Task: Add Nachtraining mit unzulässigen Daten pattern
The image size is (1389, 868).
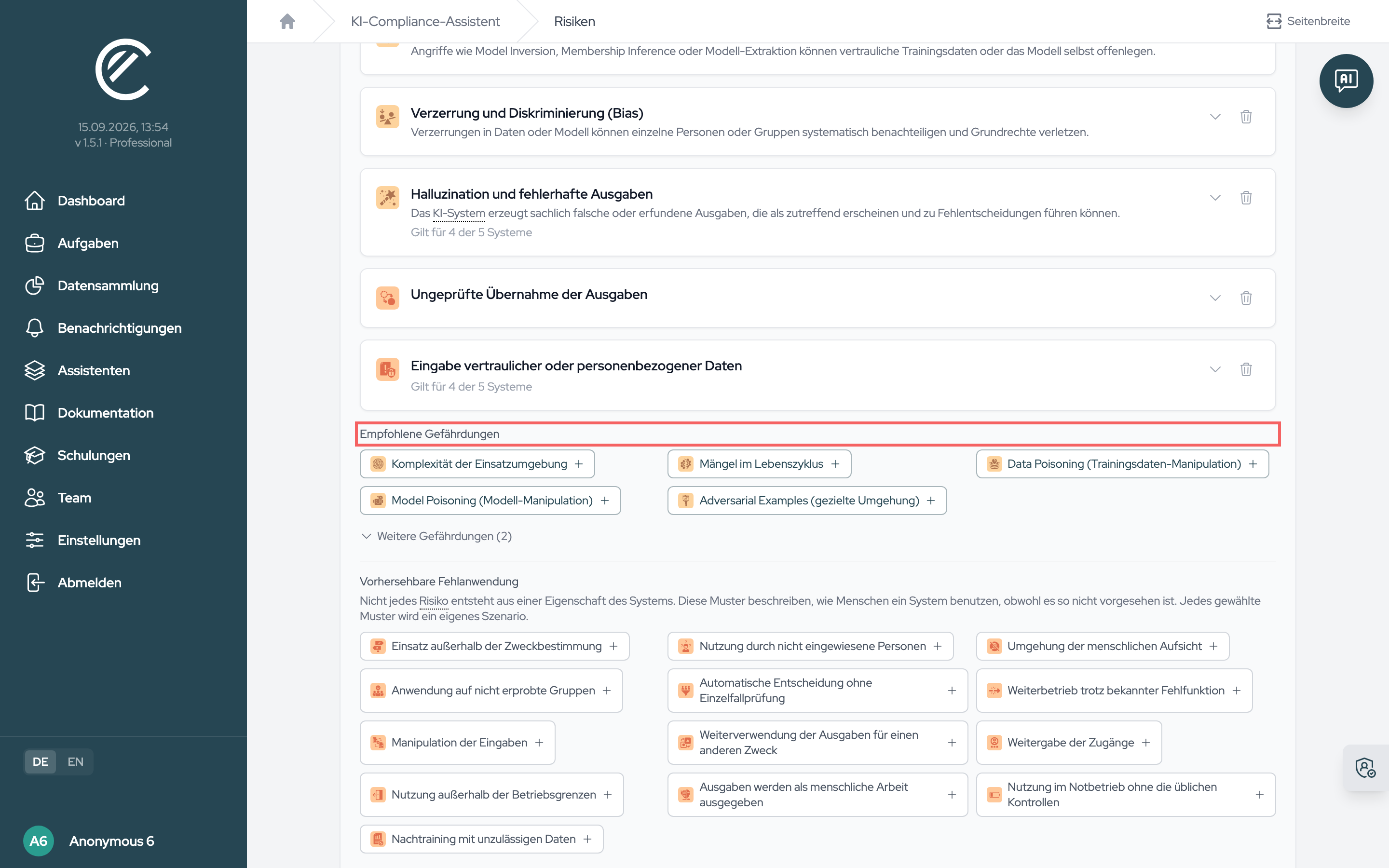Action: [481, 839]
